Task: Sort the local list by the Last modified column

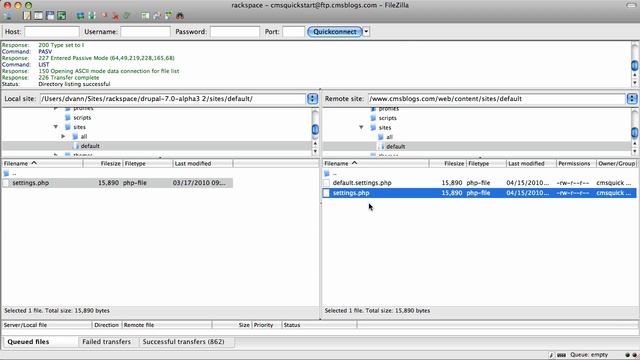Action: click(x=202, y=163)
